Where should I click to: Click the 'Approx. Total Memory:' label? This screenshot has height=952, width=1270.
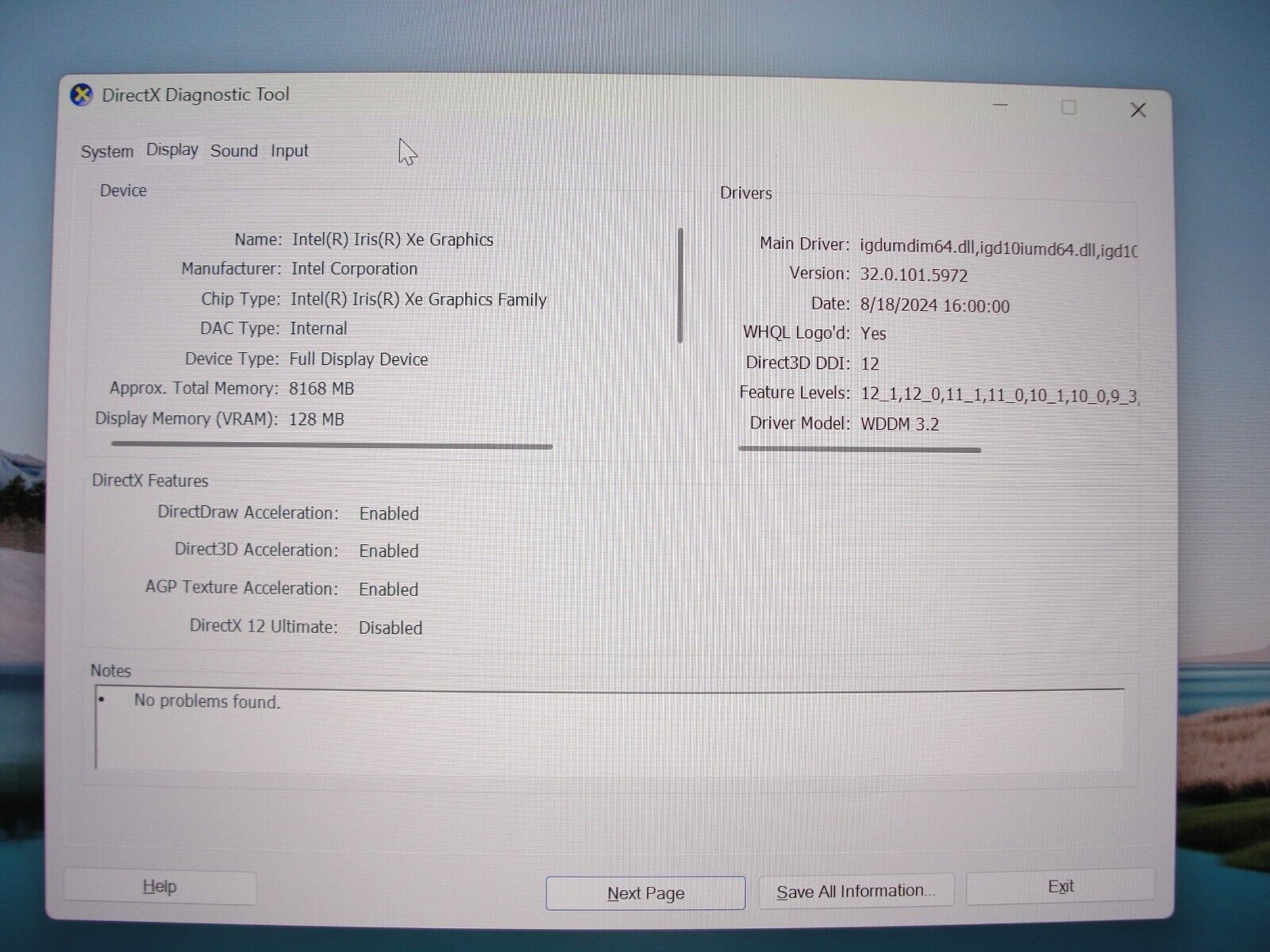(194, 389)
